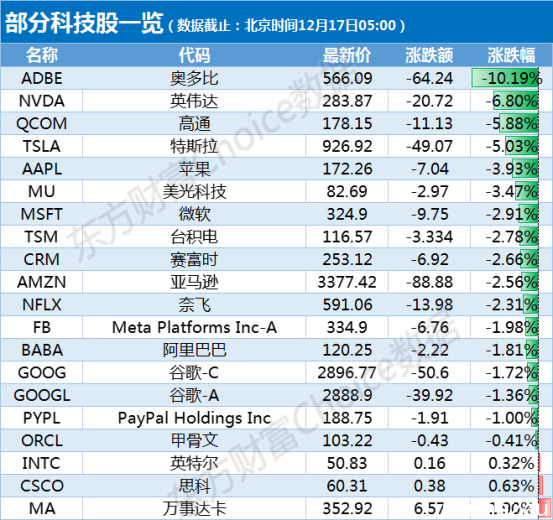Select the 代码 column header
Screen dimensions: 553x520
[194, 55]
